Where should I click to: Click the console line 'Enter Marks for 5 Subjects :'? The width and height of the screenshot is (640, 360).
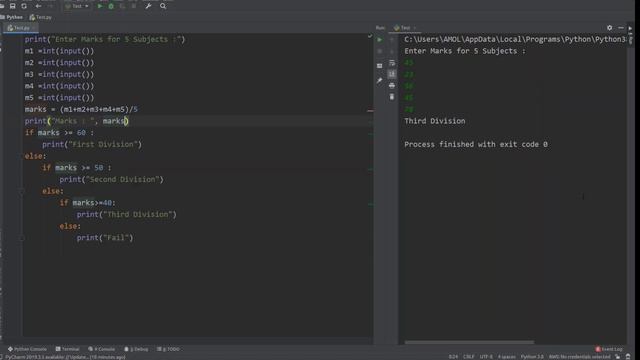tap(465, 51)
